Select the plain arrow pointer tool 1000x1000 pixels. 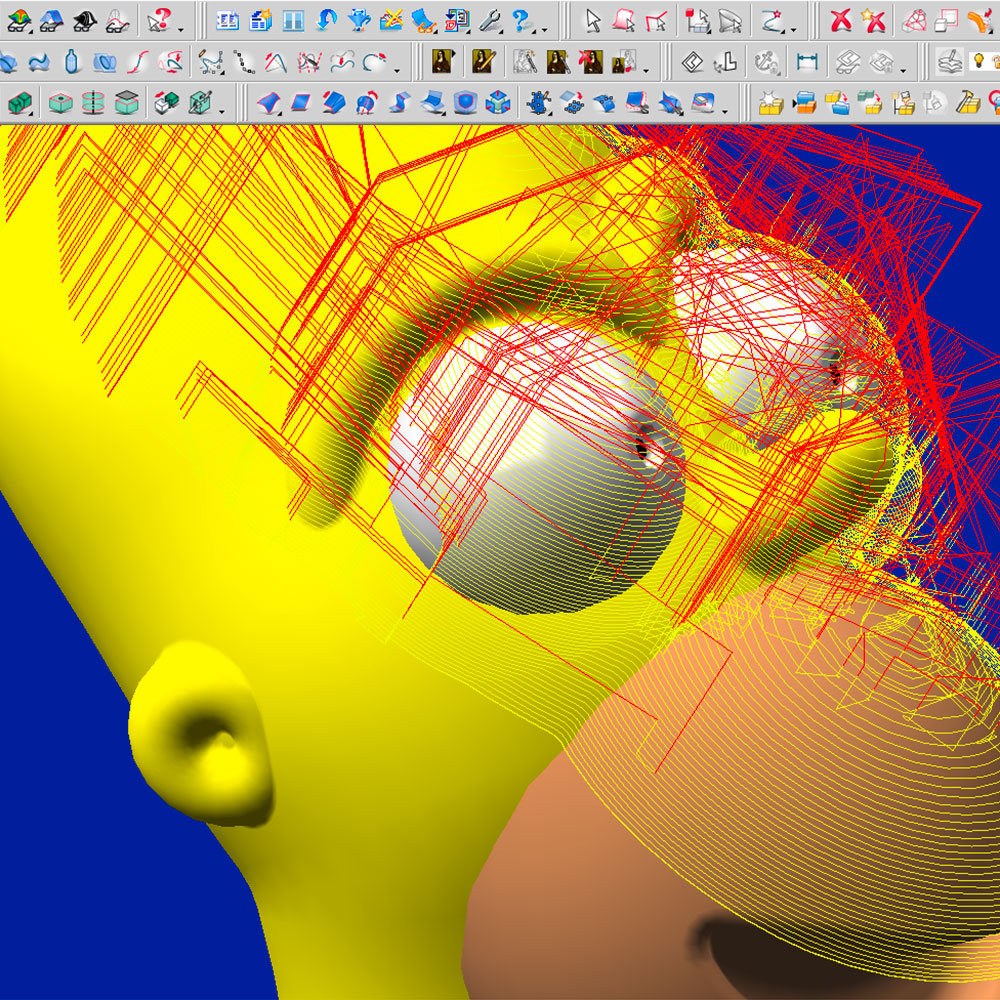pos(593,22)
